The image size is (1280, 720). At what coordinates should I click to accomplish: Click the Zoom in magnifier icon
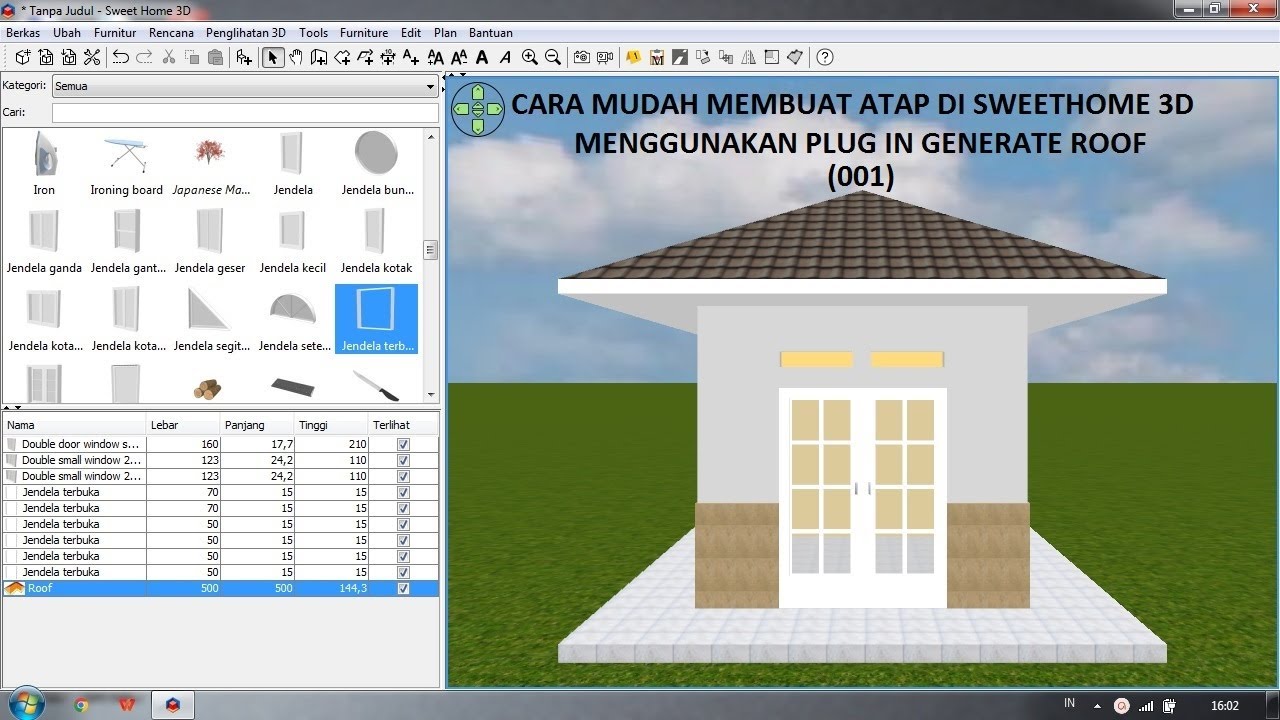point(530,57)
